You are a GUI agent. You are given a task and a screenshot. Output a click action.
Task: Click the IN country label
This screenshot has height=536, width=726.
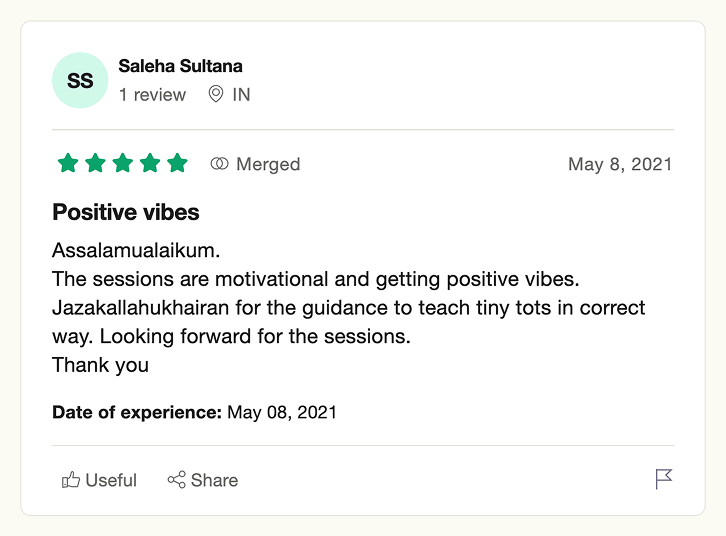point(241,94)
